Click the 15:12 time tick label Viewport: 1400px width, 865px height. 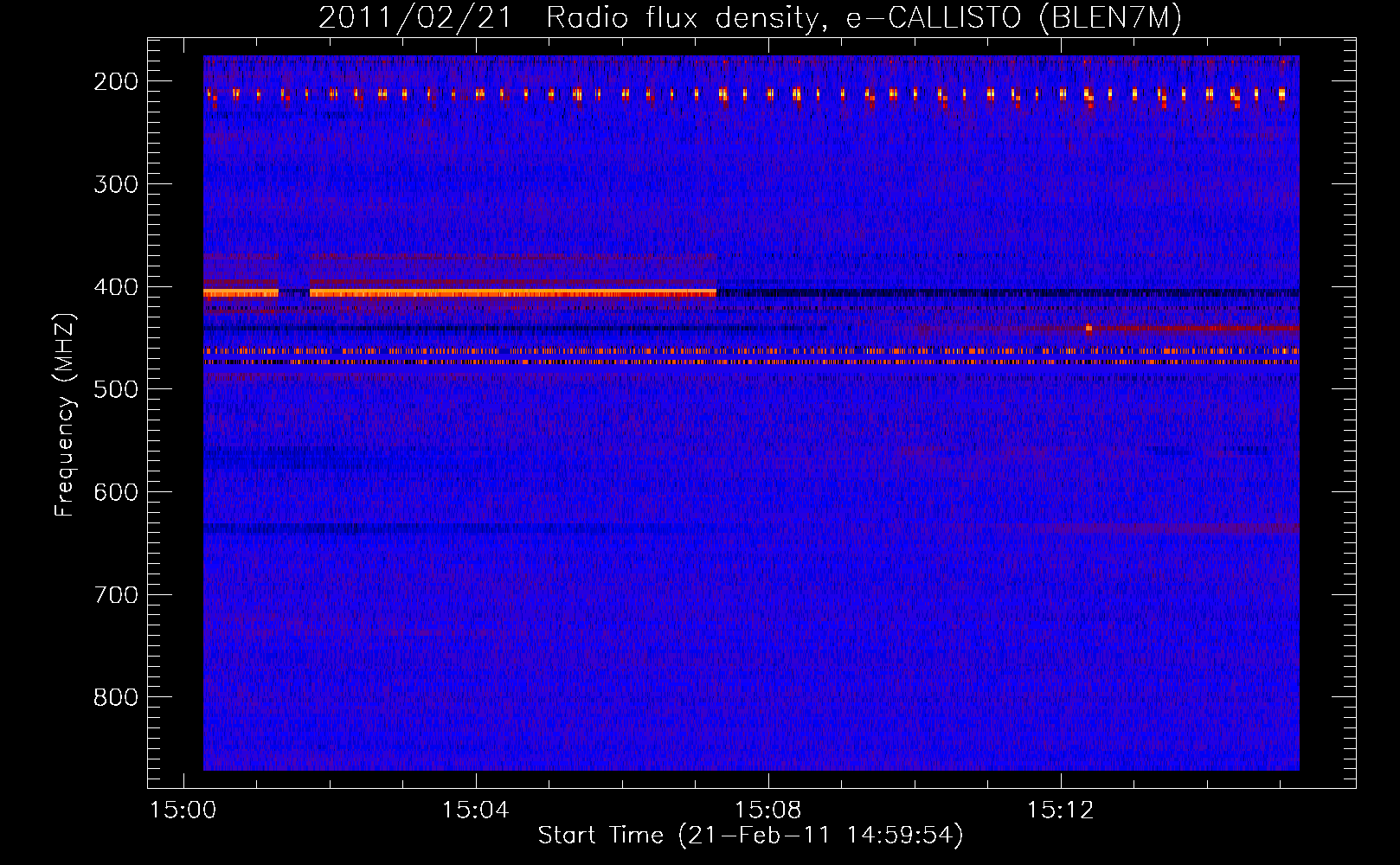[x=1060, y=811]
